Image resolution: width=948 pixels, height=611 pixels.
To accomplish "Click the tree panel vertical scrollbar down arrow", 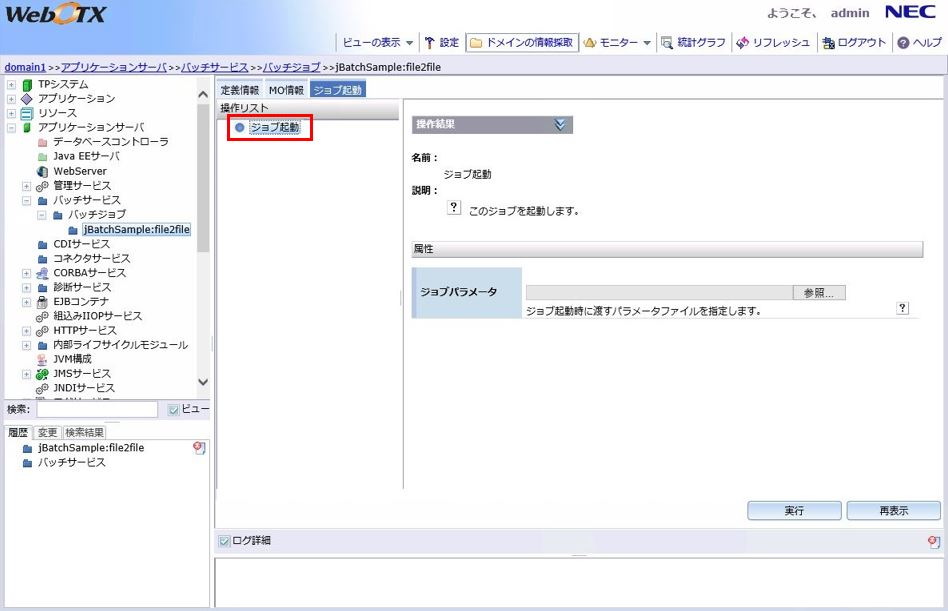I will (x=203, y=381).
